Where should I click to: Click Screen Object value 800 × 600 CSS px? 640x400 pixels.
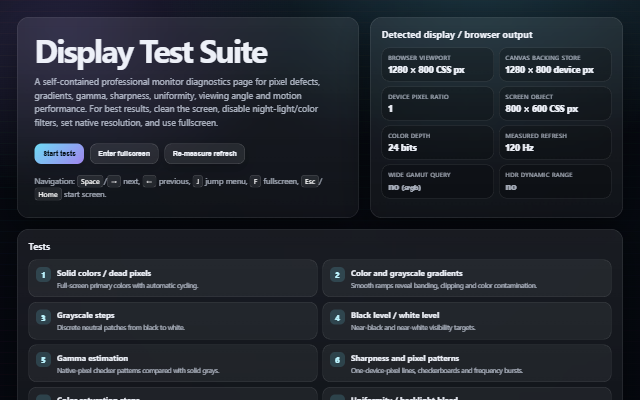click(541, 109)
